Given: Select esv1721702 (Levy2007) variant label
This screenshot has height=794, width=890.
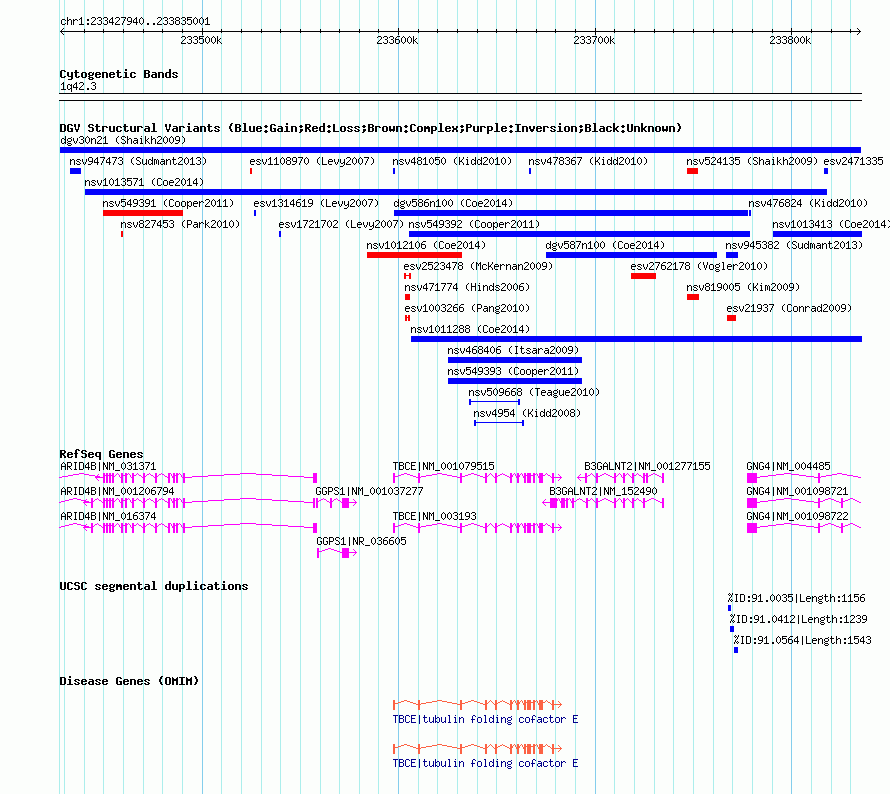Looking at the screenshot, I should 341,224.
